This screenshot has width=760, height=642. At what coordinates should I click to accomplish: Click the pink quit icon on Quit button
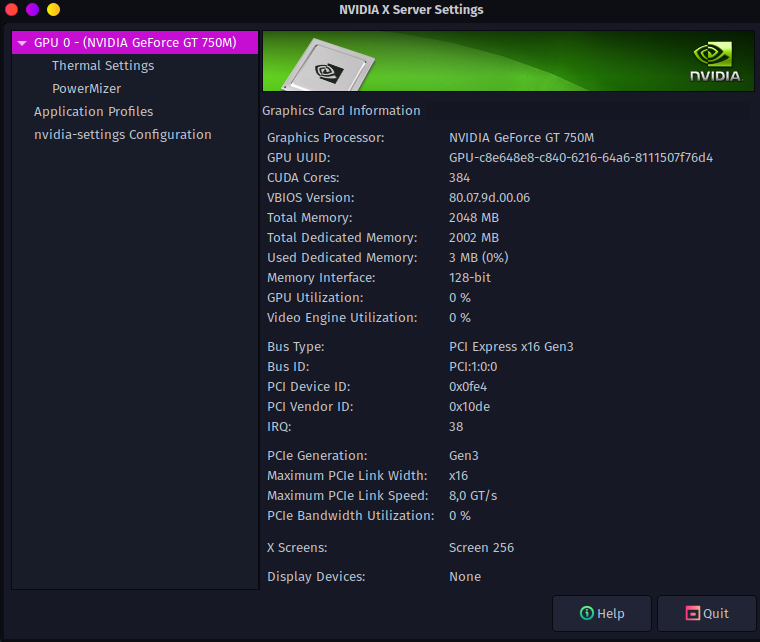click(x=693, y=613)
